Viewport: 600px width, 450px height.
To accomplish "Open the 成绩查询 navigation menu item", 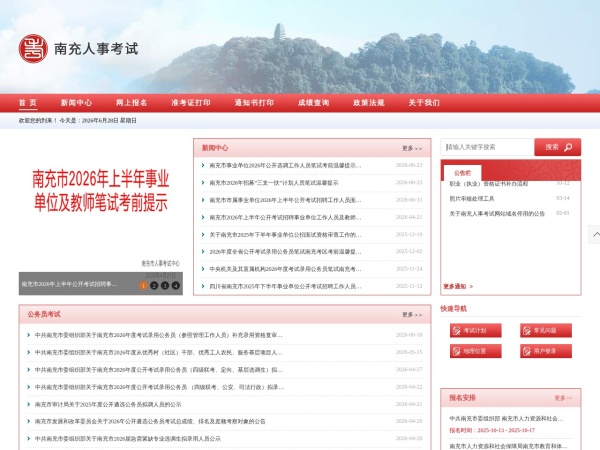I will point(313,103).
